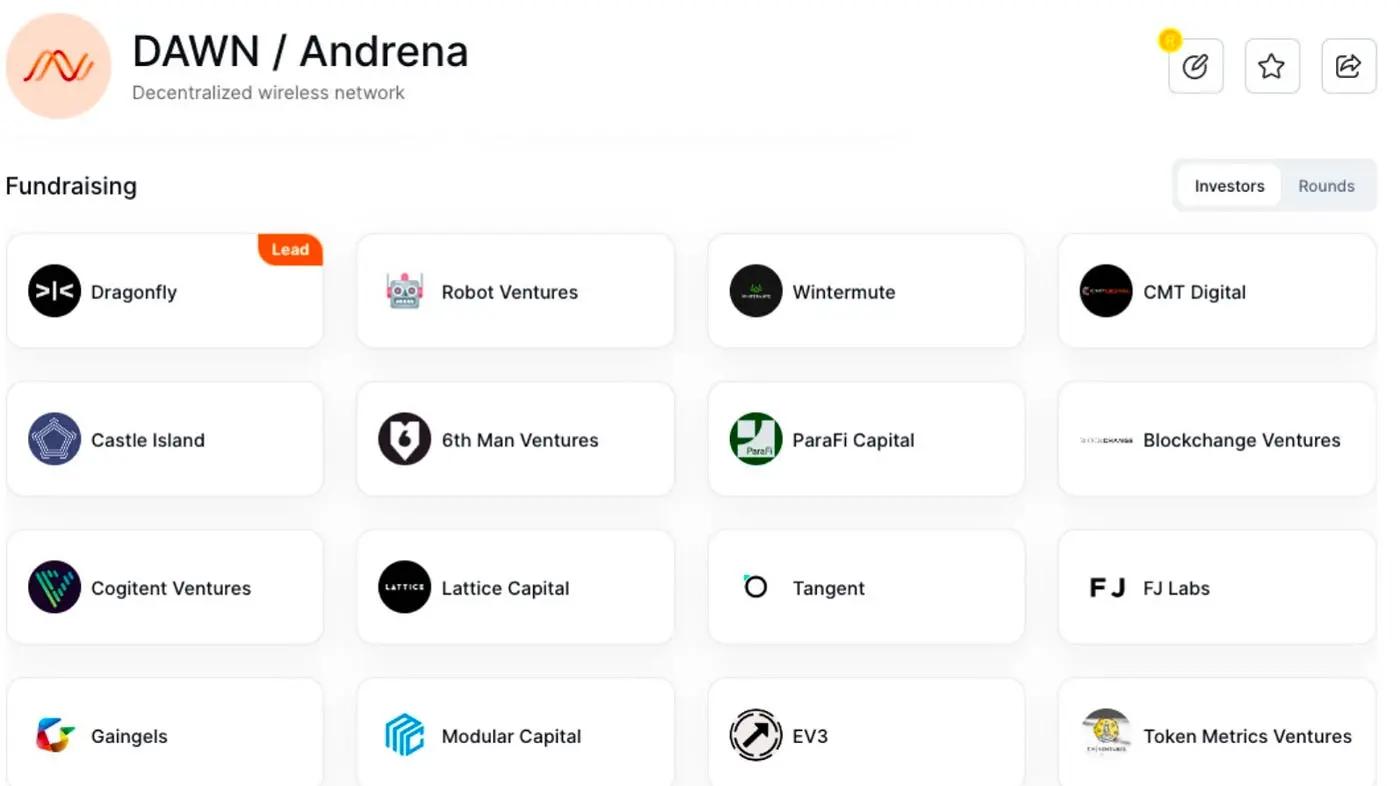This screenshot has width=1400, height=786.
Task: Open the Wintermute investor card
Action: (x=866, y=291)
